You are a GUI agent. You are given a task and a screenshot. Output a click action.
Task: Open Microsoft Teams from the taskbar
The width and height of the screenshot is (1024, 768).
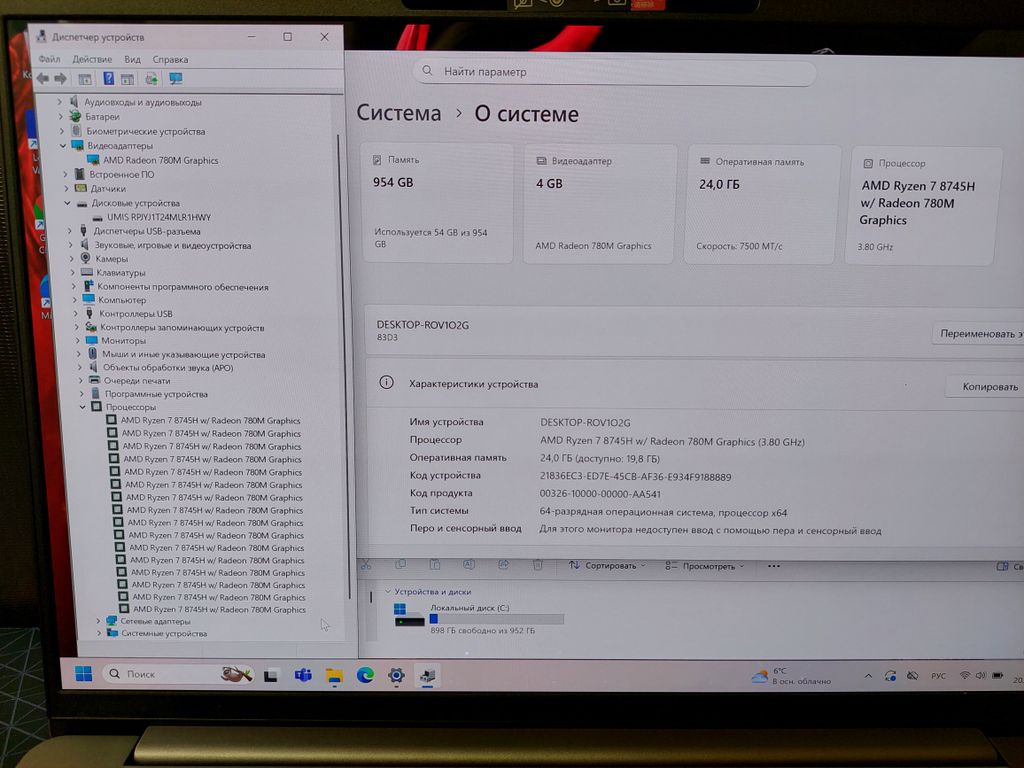click(x=303, y=675)
